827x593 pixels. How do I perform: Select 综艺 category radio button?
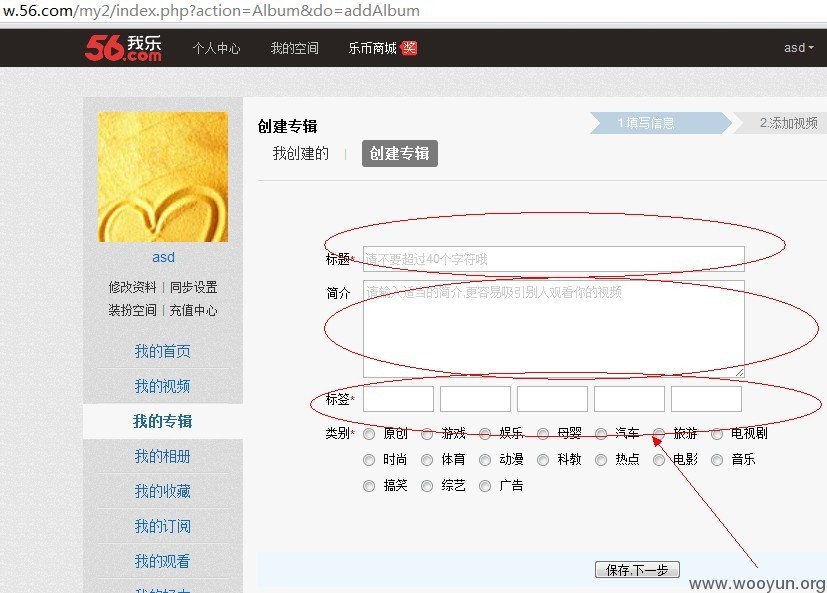pos(427,486)
